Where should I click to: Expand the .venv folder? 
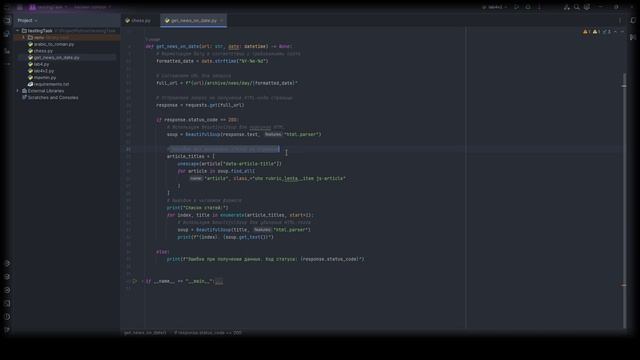tap(23, 37)
